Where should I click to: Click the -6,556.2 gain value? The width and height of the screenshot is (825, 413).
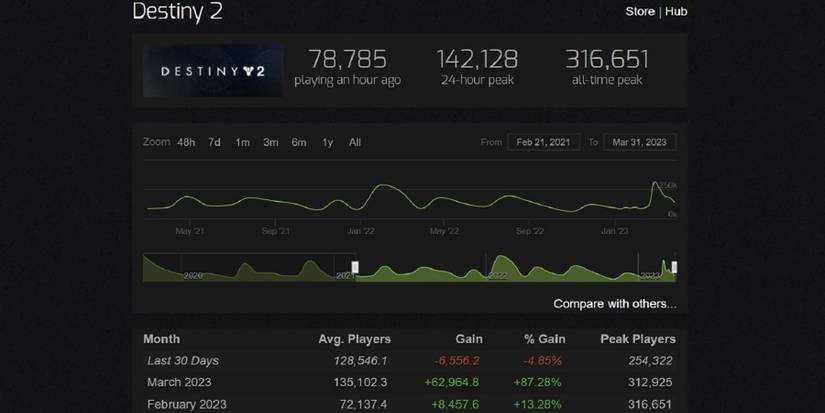click(x=457, y=361)
